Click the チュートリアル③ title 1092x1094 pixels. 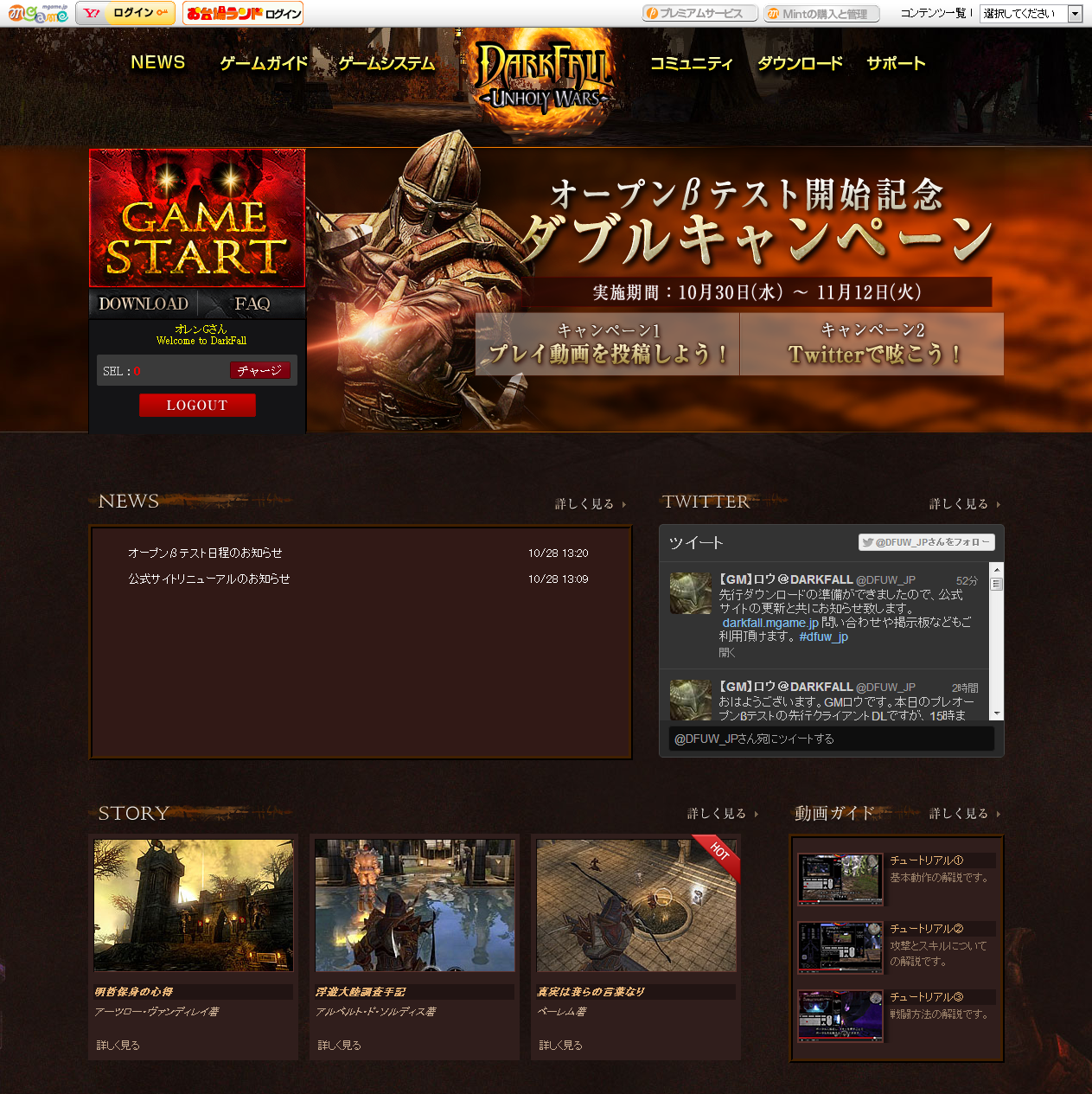tap(927, 997)
